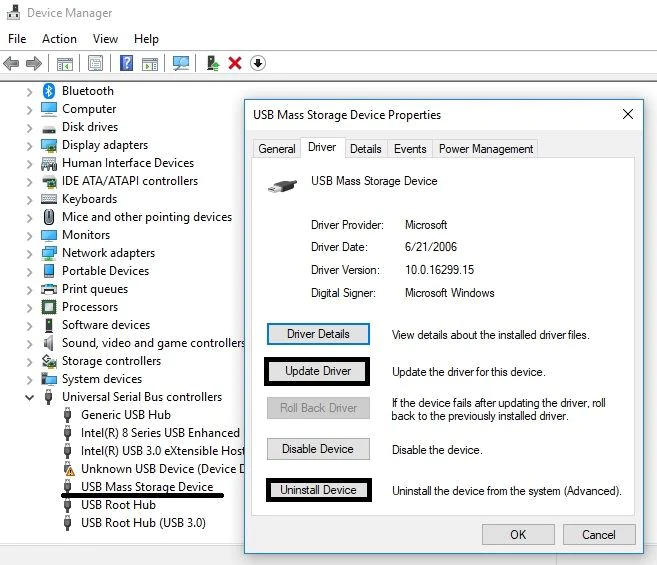The height and width of the screenshot is (565, 657).
Task: Toggle the action pane toolbar icon
Action: (x=150, y=64)
